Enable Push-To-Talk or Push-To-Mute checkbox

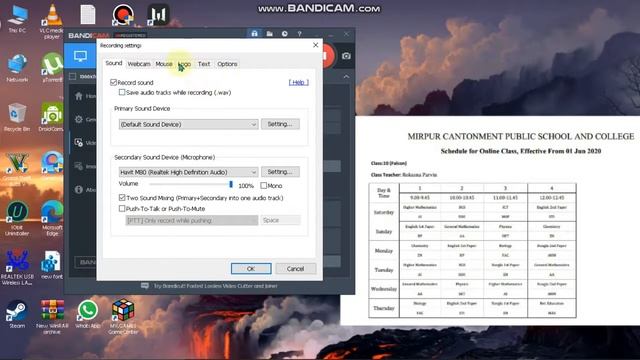tap(122, 209)
